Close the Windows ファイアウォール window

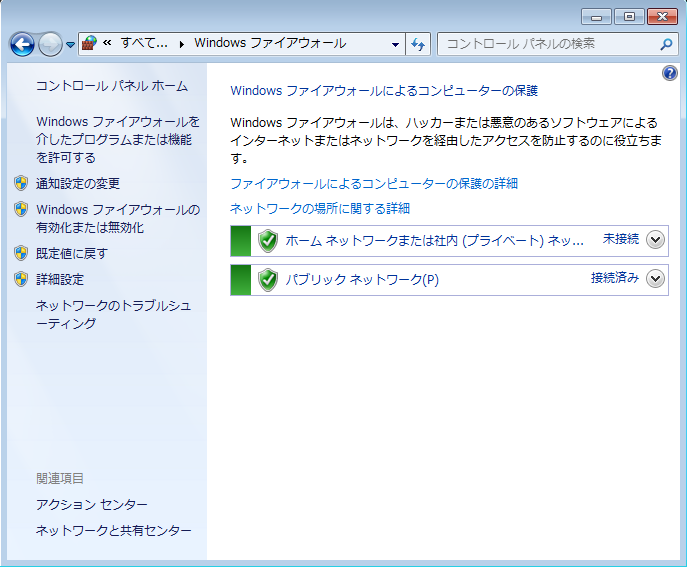coord(662,17)
